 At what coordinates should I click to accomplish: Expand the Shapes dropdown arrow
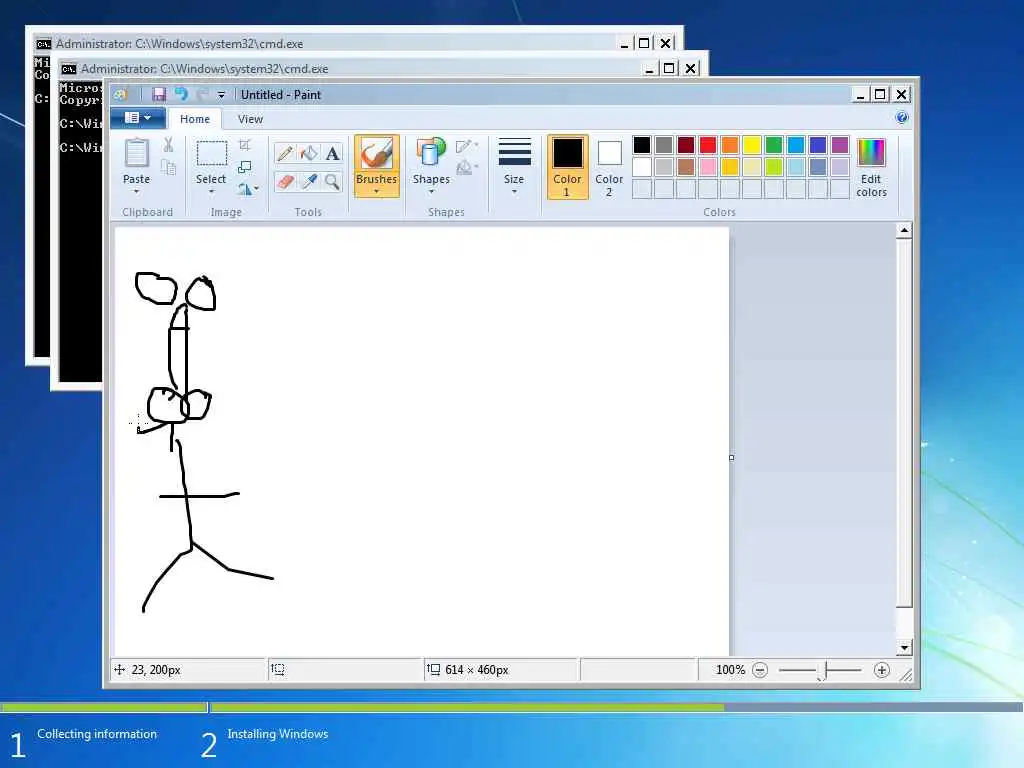pos(431,192)
